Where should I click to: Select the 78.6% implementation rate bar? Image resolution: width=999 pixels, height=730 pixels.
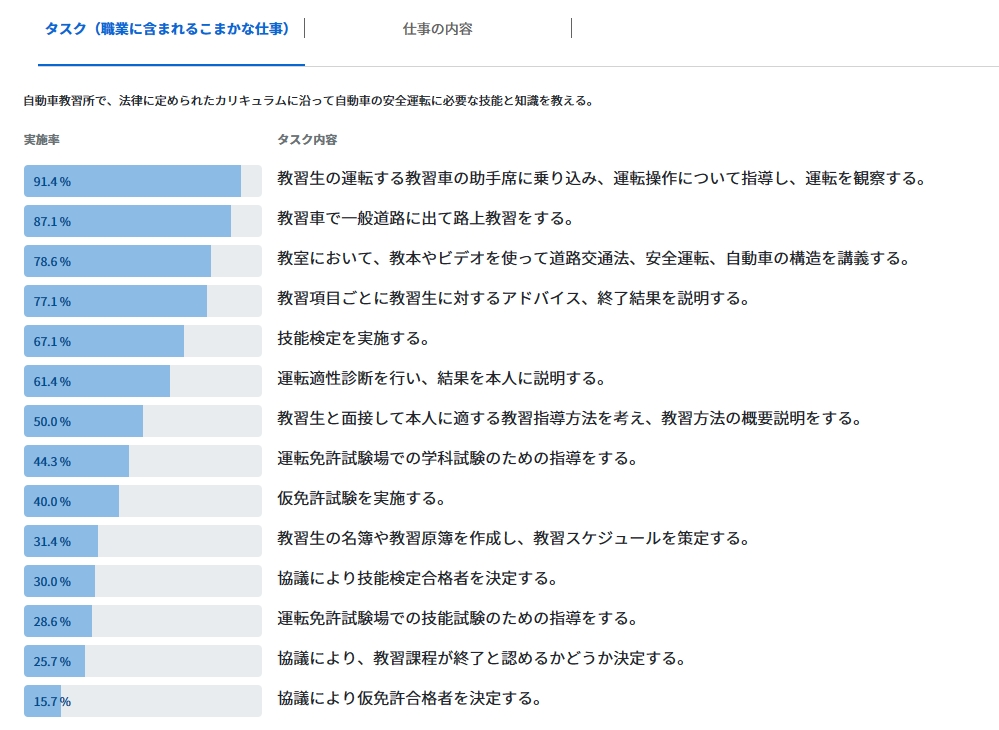142,261
